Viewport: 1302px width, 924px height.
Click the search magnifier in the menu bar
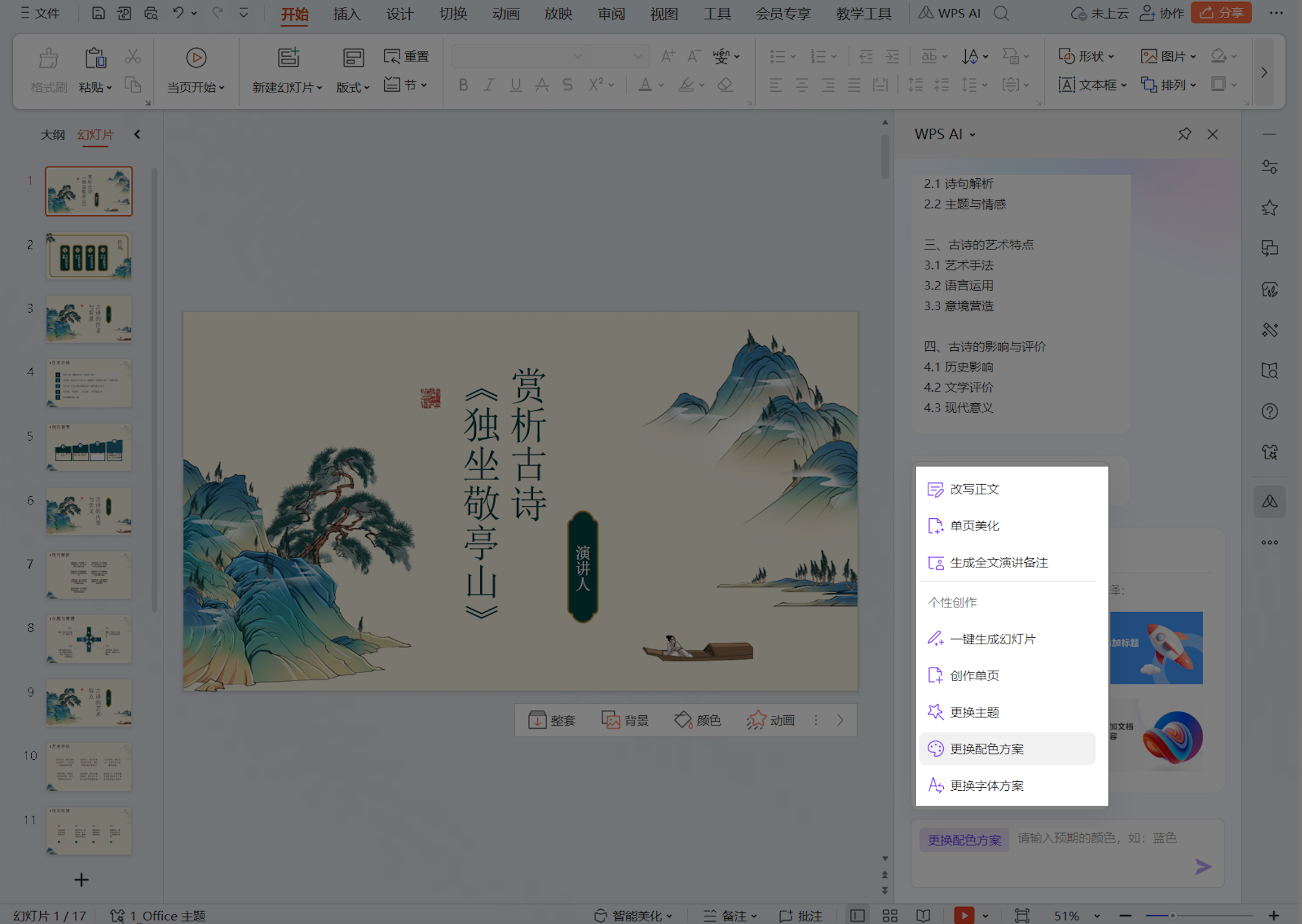[1001, 14]
